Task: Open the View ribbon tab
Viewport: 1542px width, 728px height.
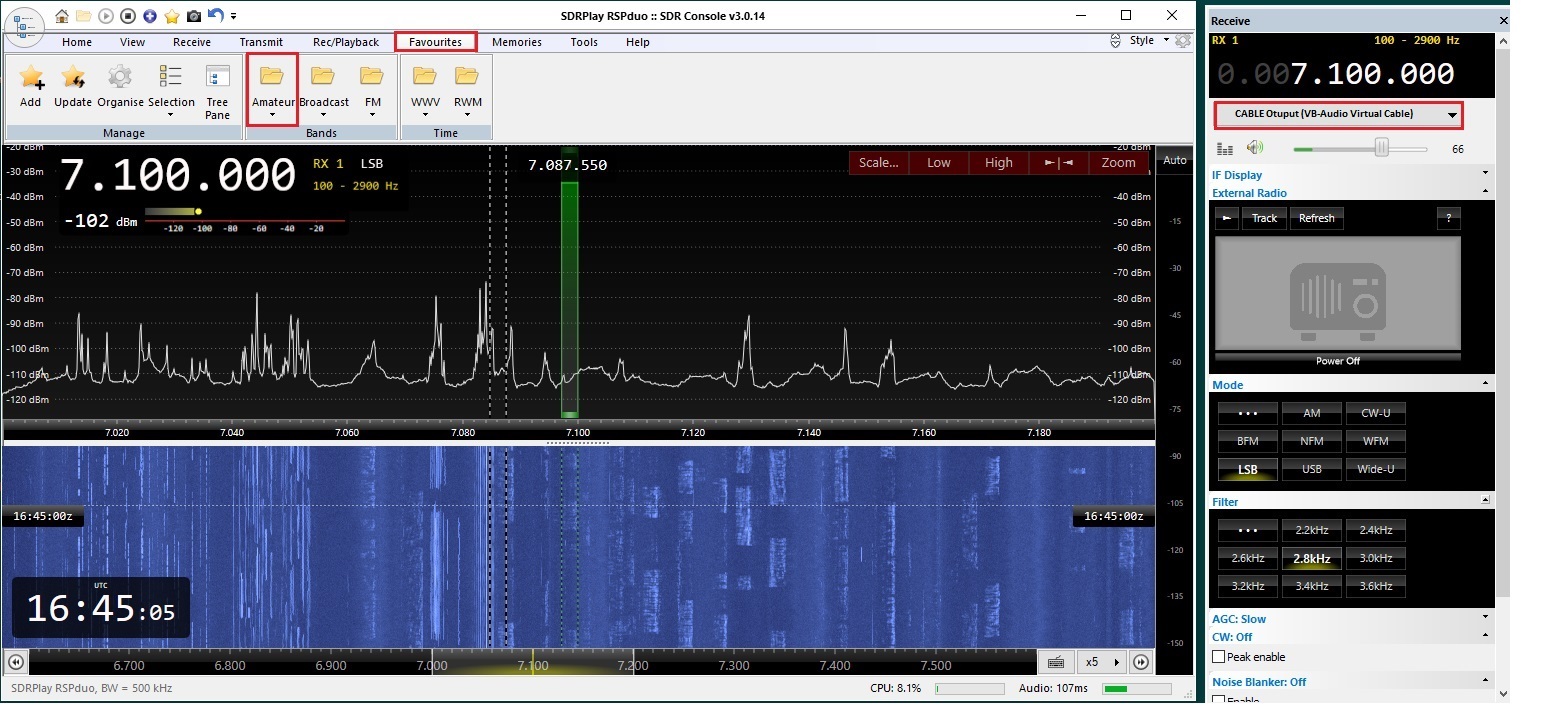Action: pos(132,42)
